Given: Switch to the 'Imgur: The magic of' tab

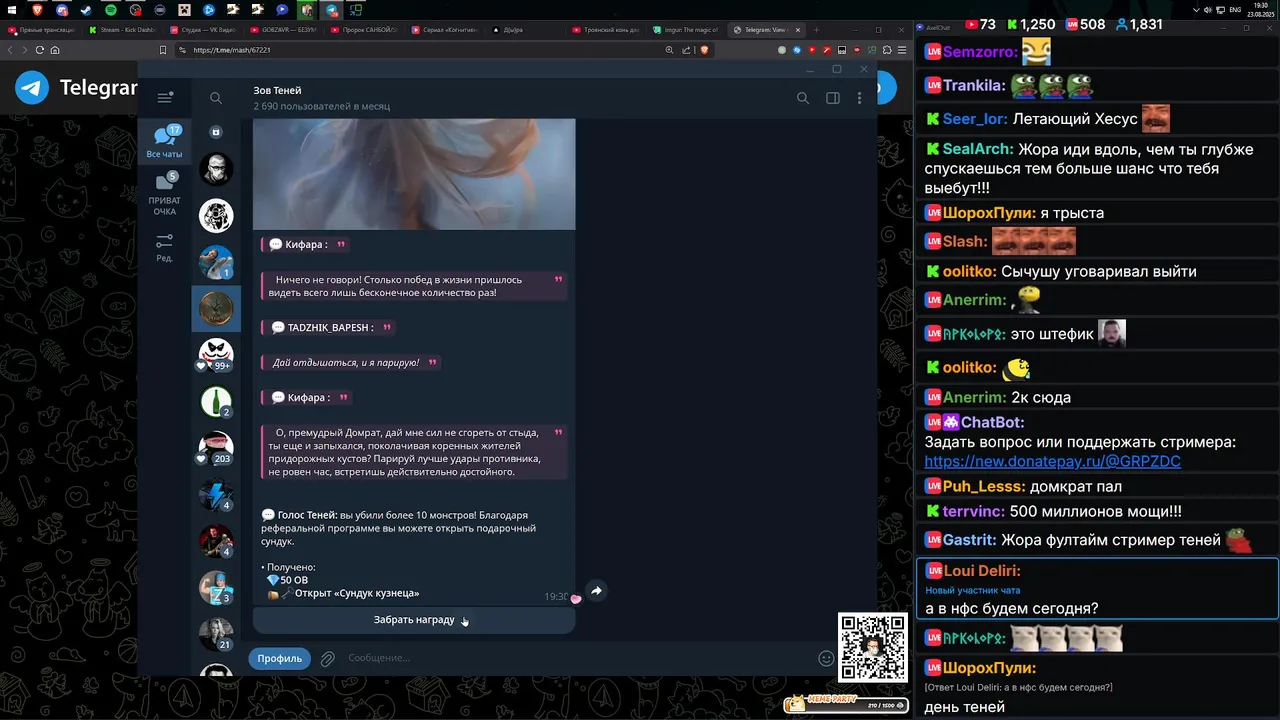Looking at the screenshot, I should coord(688,30).
